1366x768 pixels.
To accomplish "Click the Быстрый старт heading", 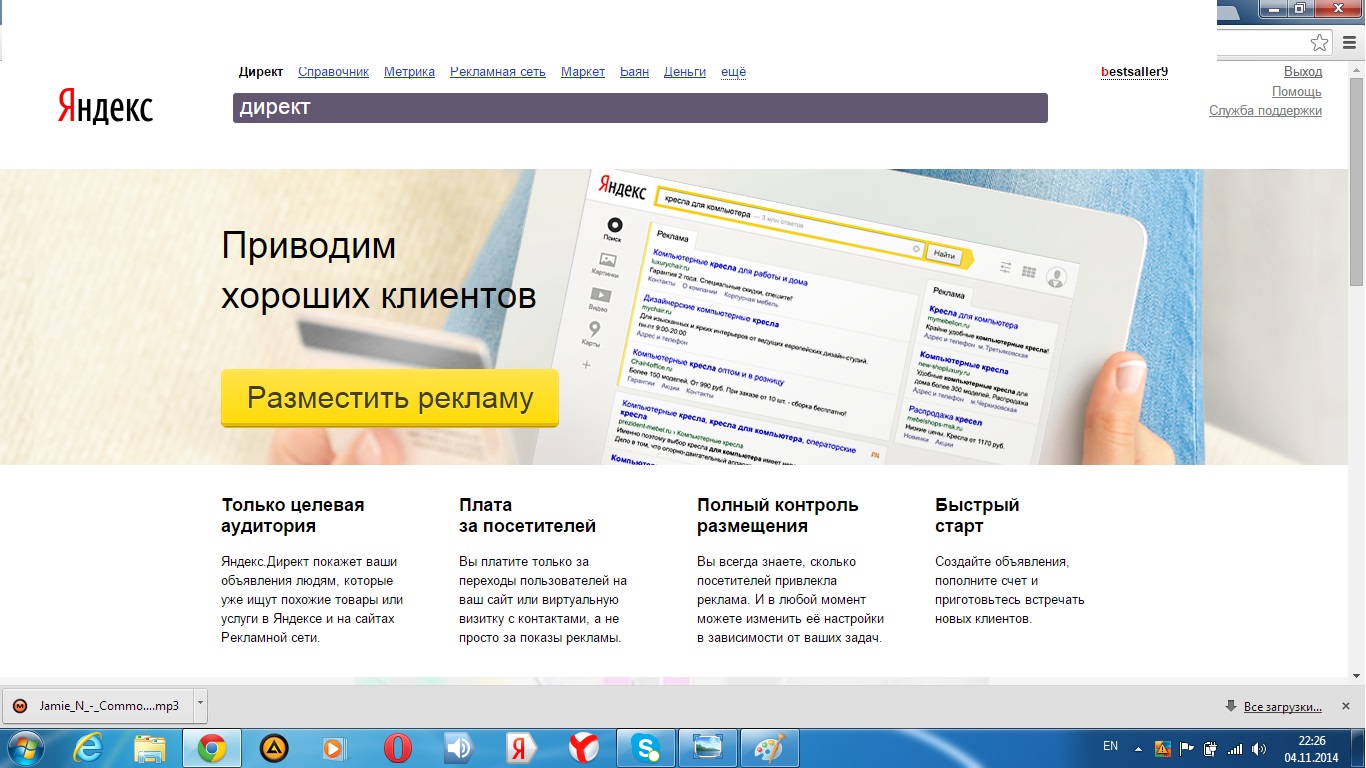I will coord(977,516).
